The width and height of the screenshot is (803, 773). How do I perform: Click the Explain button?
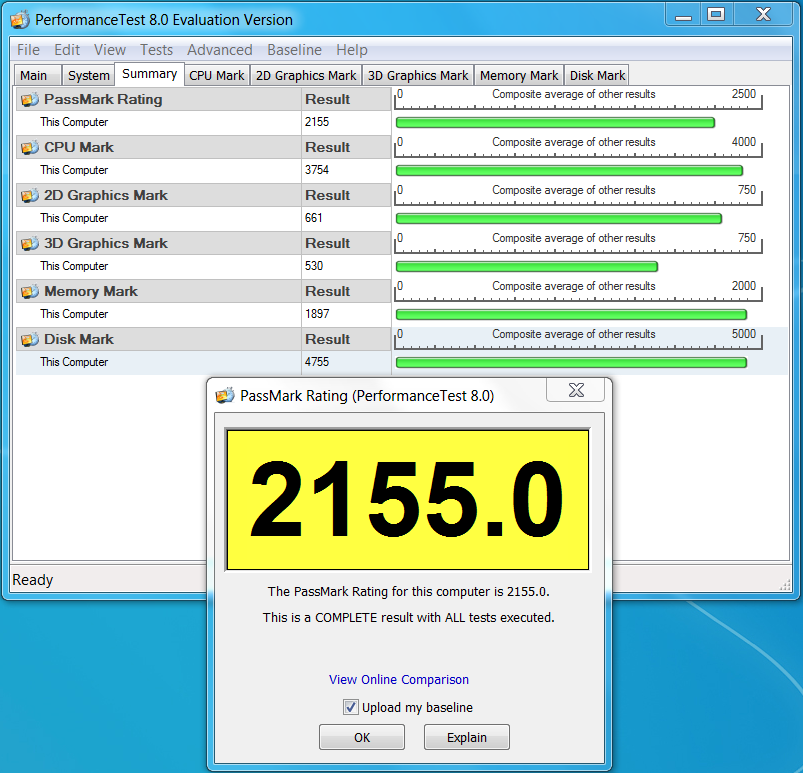pos(467,737)
